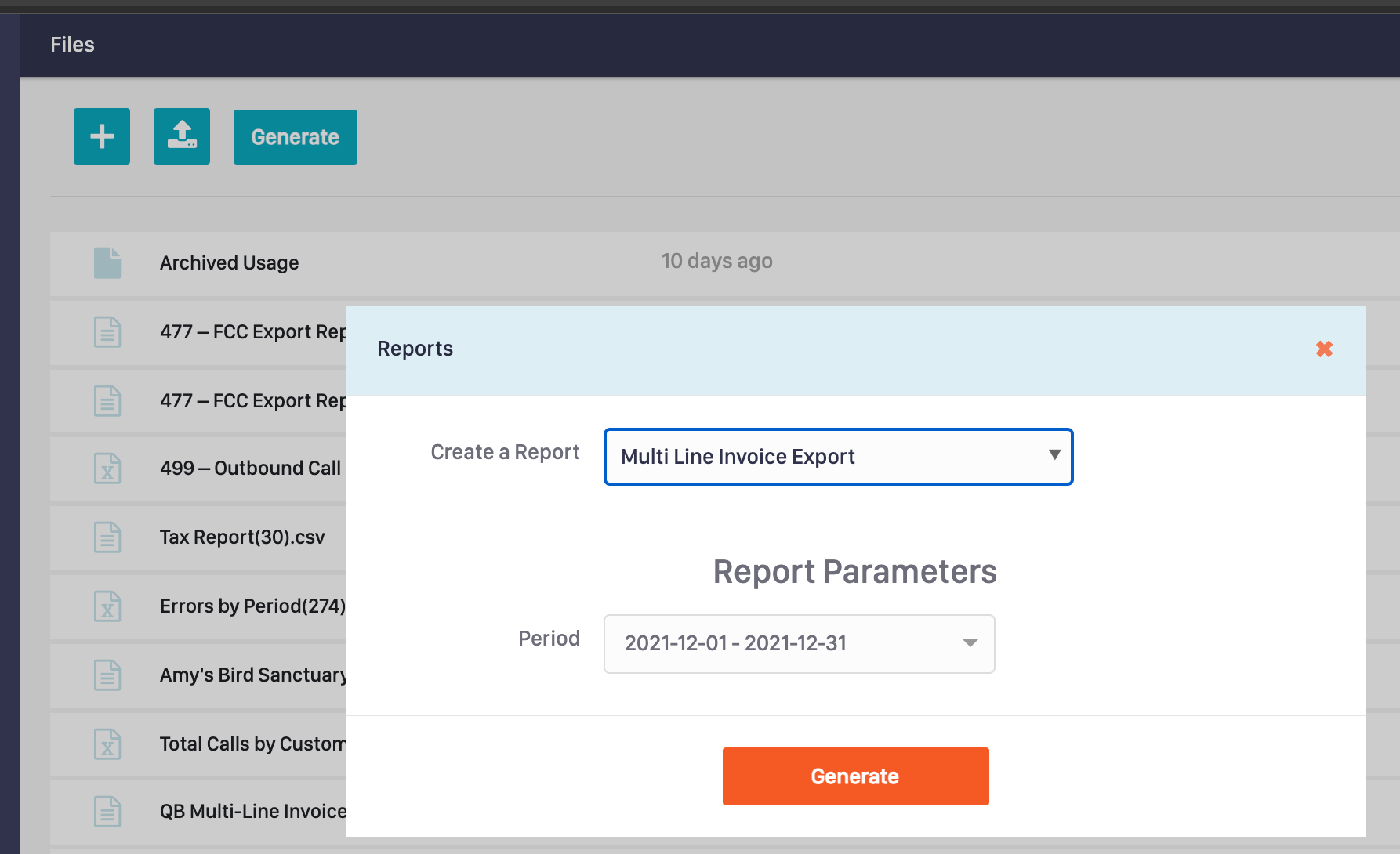
Task: Click the 499 Outbound Call spreadsheet icon
Action: coord(108,469)
